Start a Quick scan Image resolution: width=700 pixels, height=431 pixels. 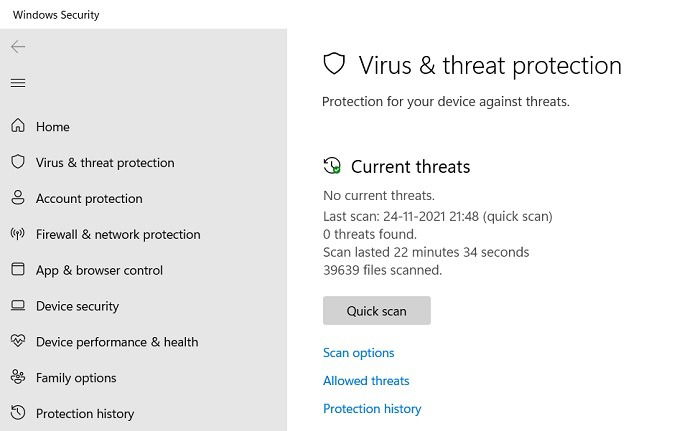(377, 310)
